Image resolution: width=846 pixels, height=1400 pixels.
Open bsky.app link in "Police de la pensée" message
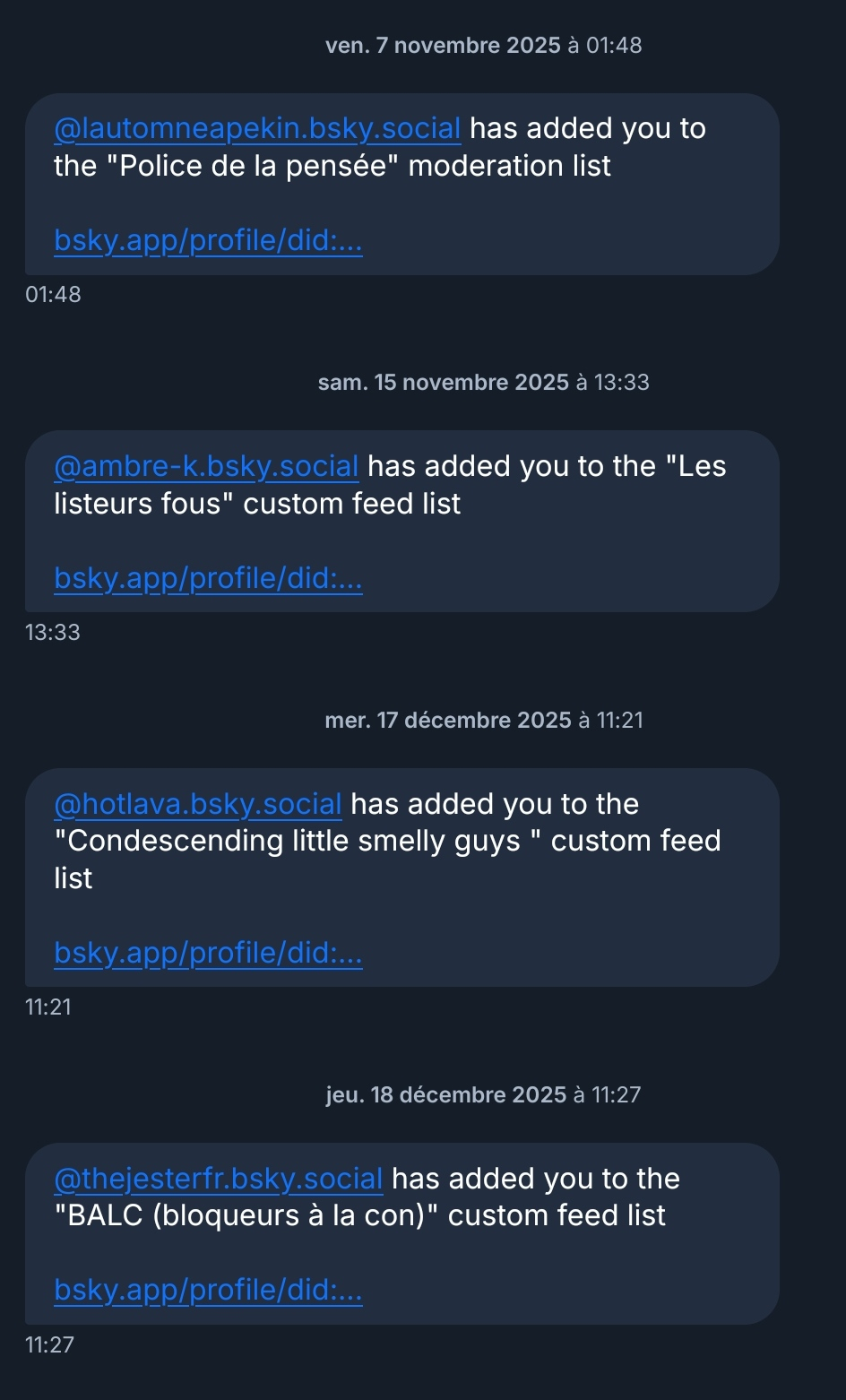click(x=208, y=241)
